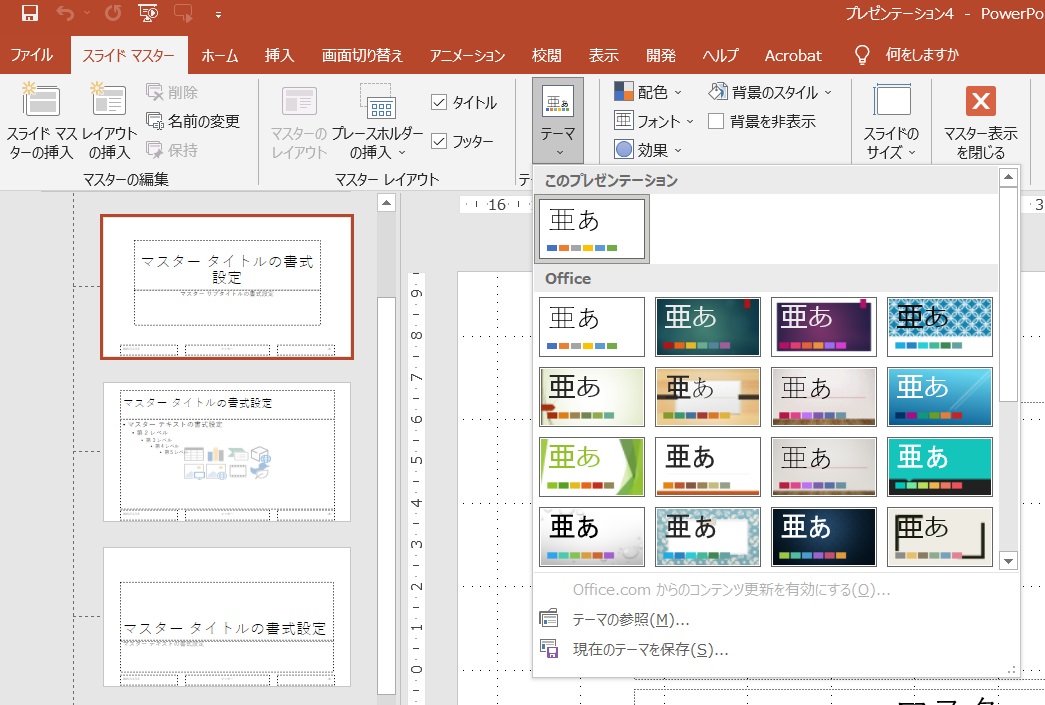Insert a new layout
The image size is (1045, 705).
[109, 121]
